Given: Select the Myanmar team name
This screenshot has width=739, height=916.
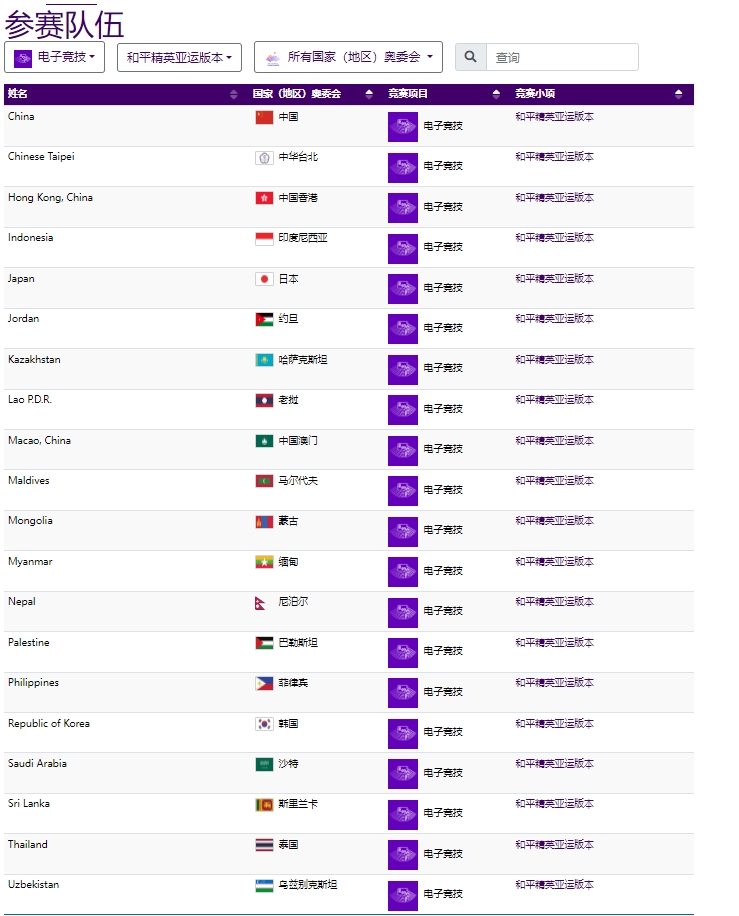Looking at the screenshot, I should [x=30, y=561].
